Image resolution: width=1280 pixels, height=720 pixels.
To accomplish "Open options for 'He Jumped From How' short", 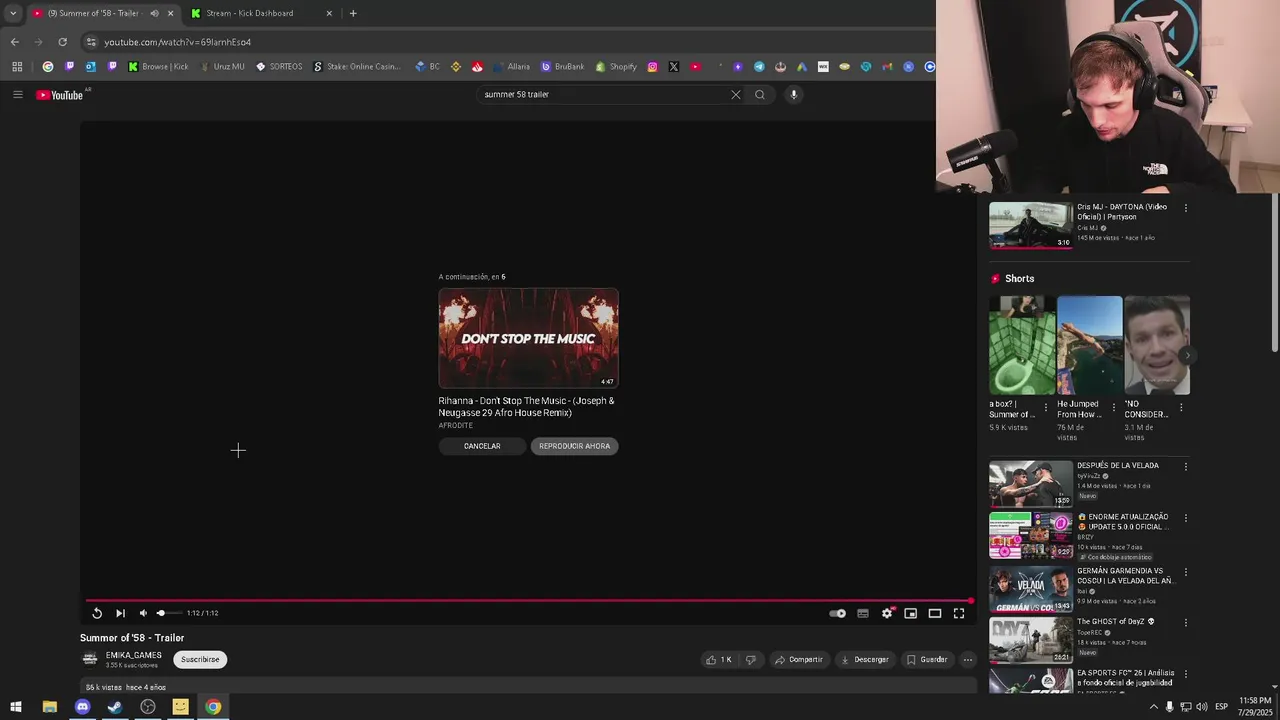I will click(1114, 408).
